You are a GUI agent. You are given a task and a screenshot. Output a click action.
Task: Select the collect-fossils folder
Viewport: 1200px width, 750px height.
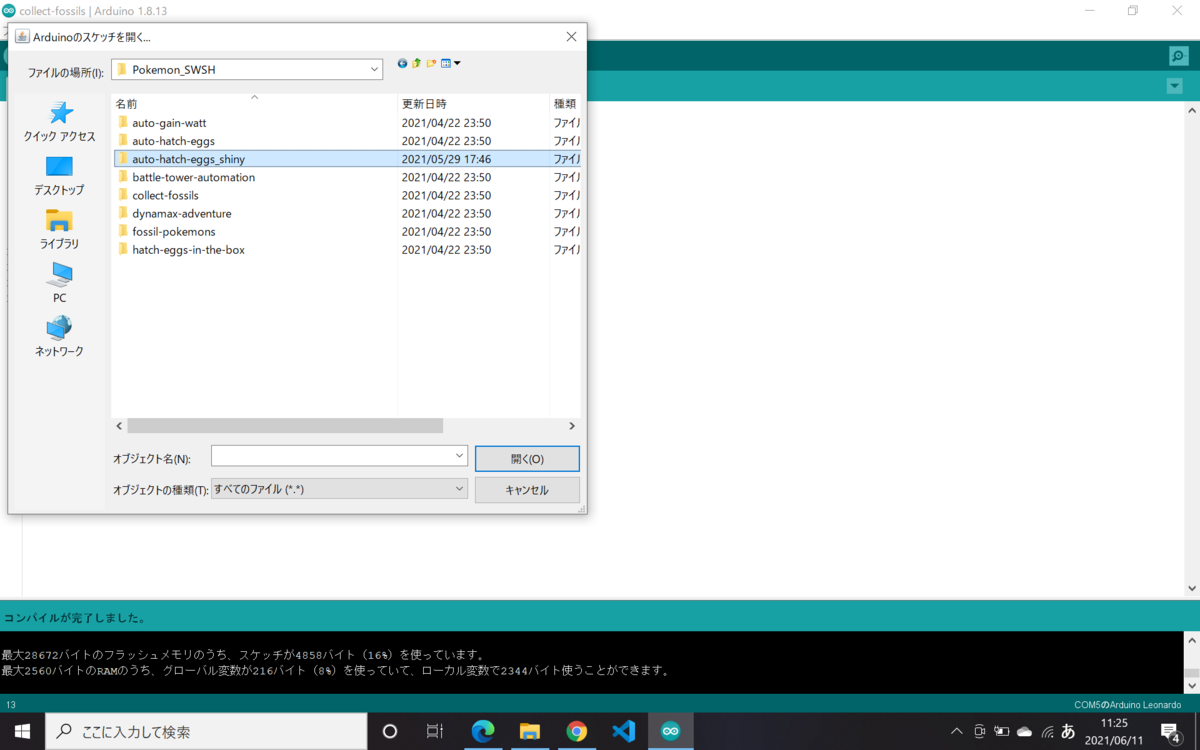[165, 195]
